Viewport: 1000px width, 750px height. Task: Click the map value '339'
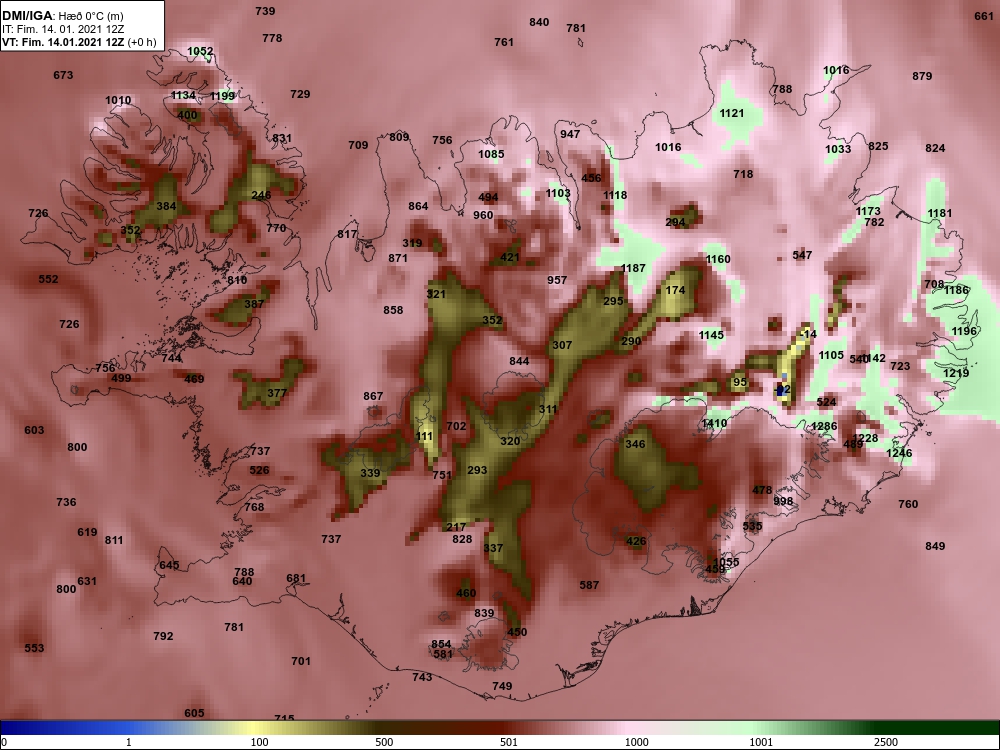[x=371, y=473]
